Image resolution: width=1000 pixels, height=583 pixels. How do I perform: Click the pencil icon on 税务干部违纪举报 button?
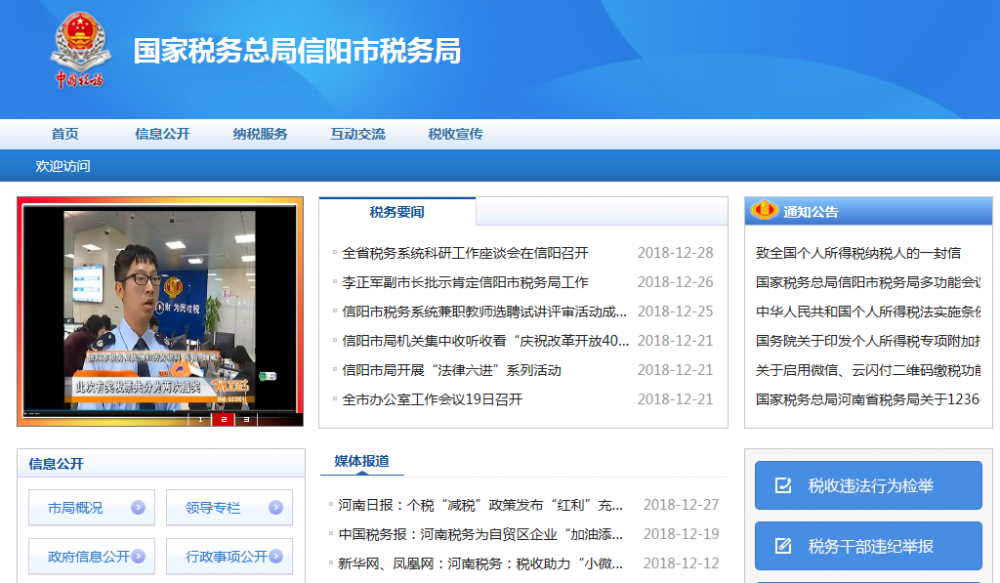781,546
